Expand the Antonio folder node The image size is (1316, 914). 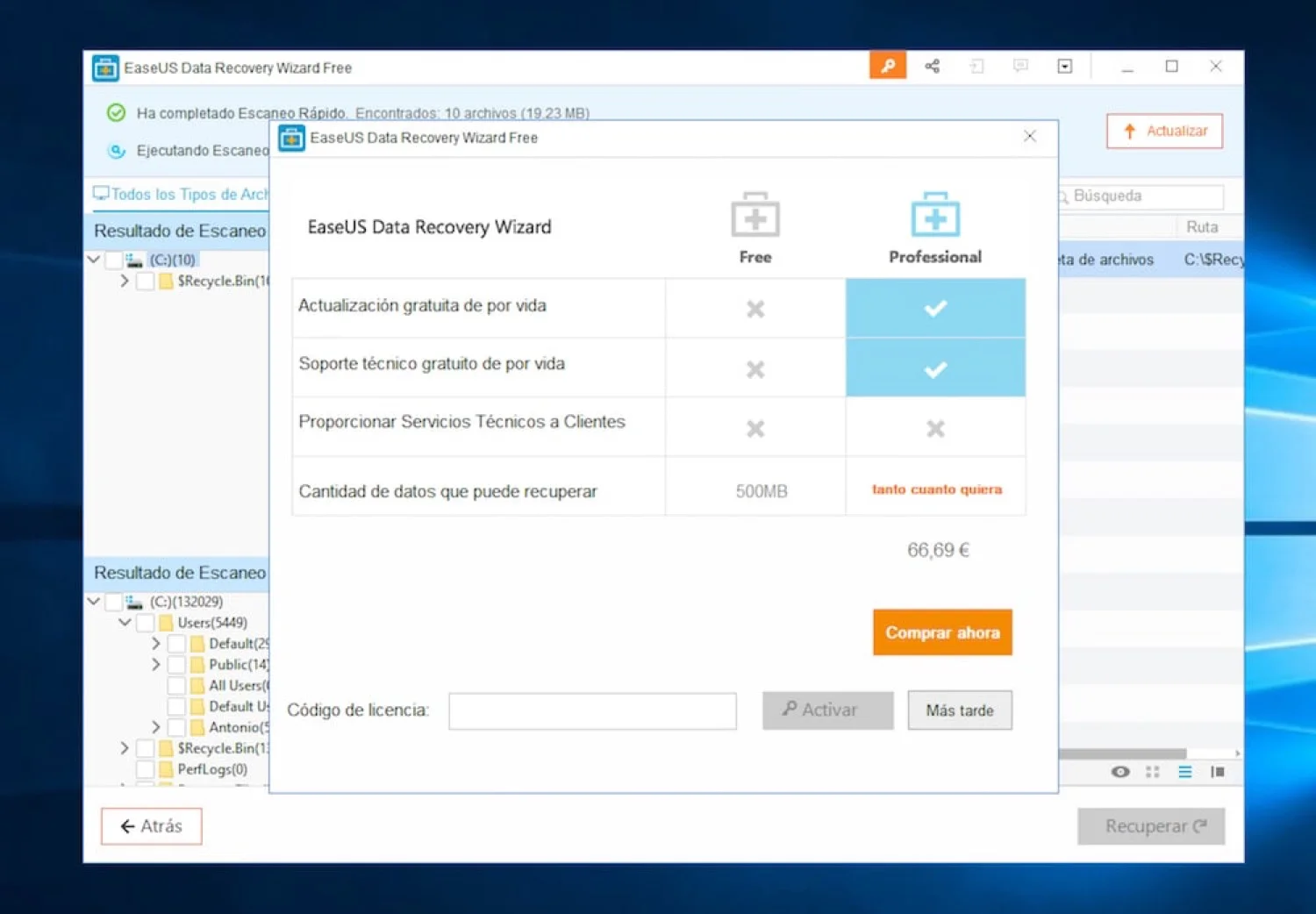tap(156, 727)
